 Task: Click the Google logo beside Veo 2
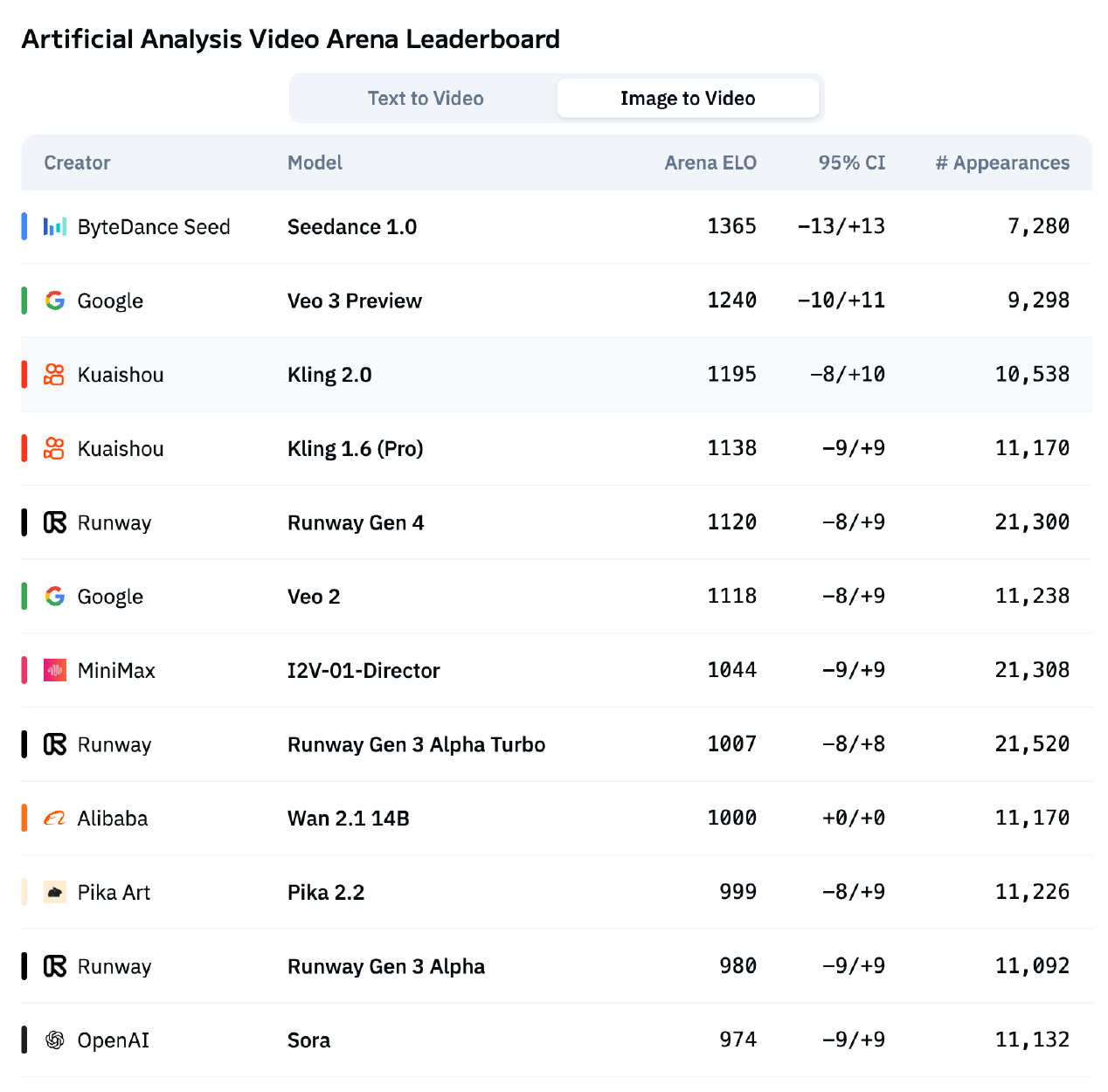(x=55, y=597)
